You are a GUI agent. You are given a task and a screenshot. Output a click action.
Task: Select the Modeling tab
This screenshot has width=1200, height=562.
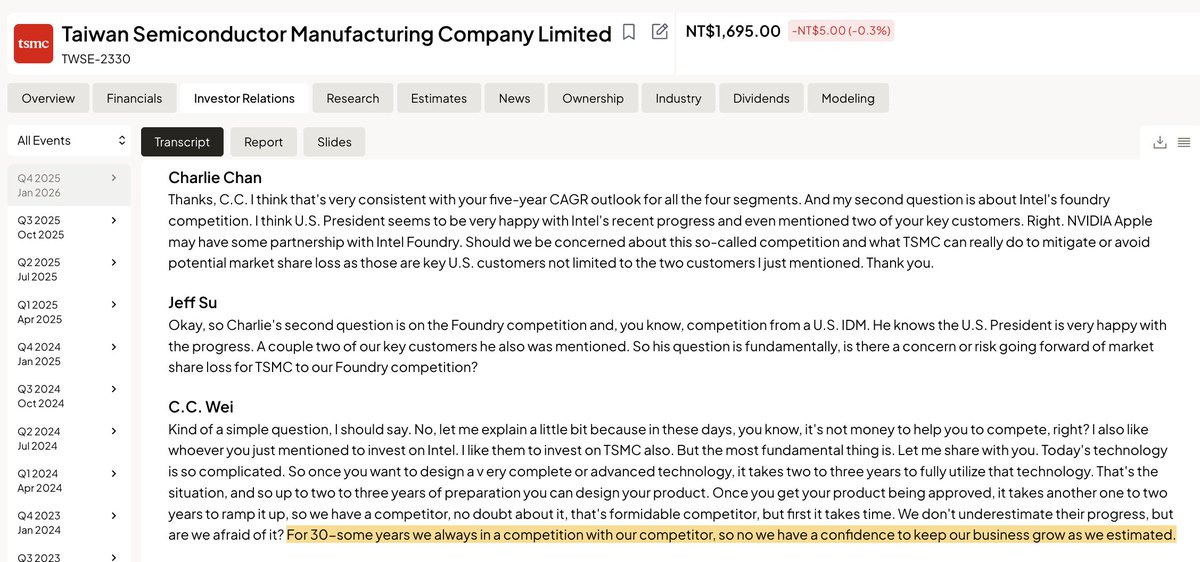tap(848, 98)
